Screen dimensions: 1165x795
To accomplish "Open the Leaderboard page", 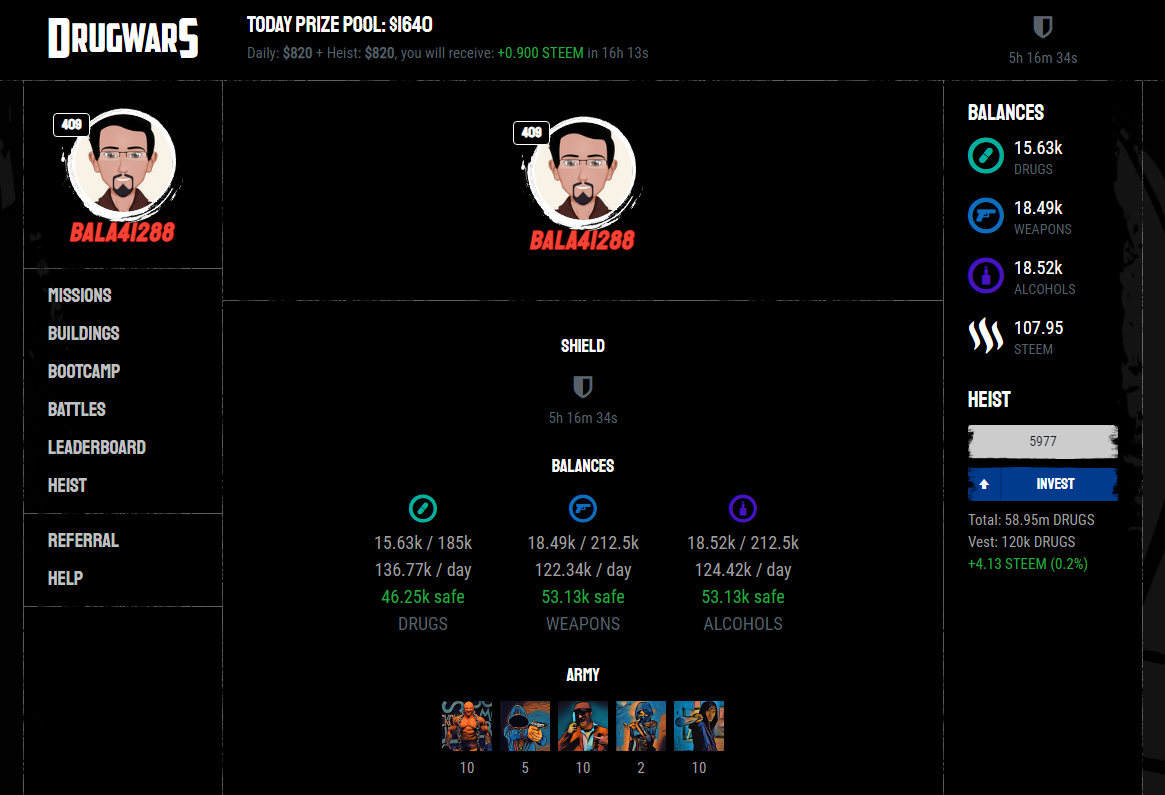I will point(97,447).
